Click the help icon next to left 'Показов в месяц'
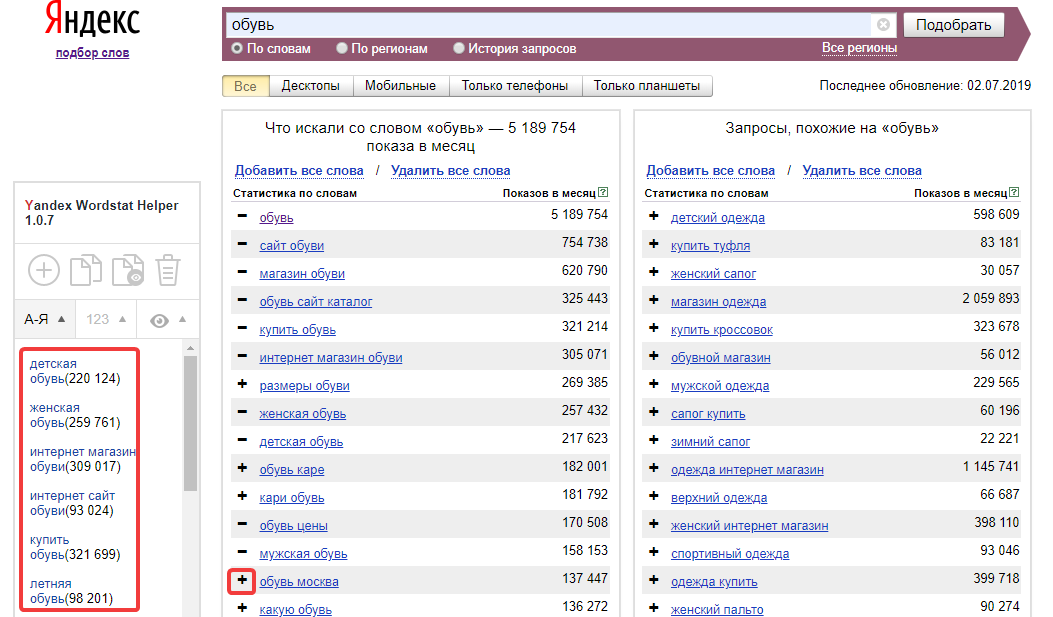This screenshot has height=617, width=1053. tap(603, 193)
